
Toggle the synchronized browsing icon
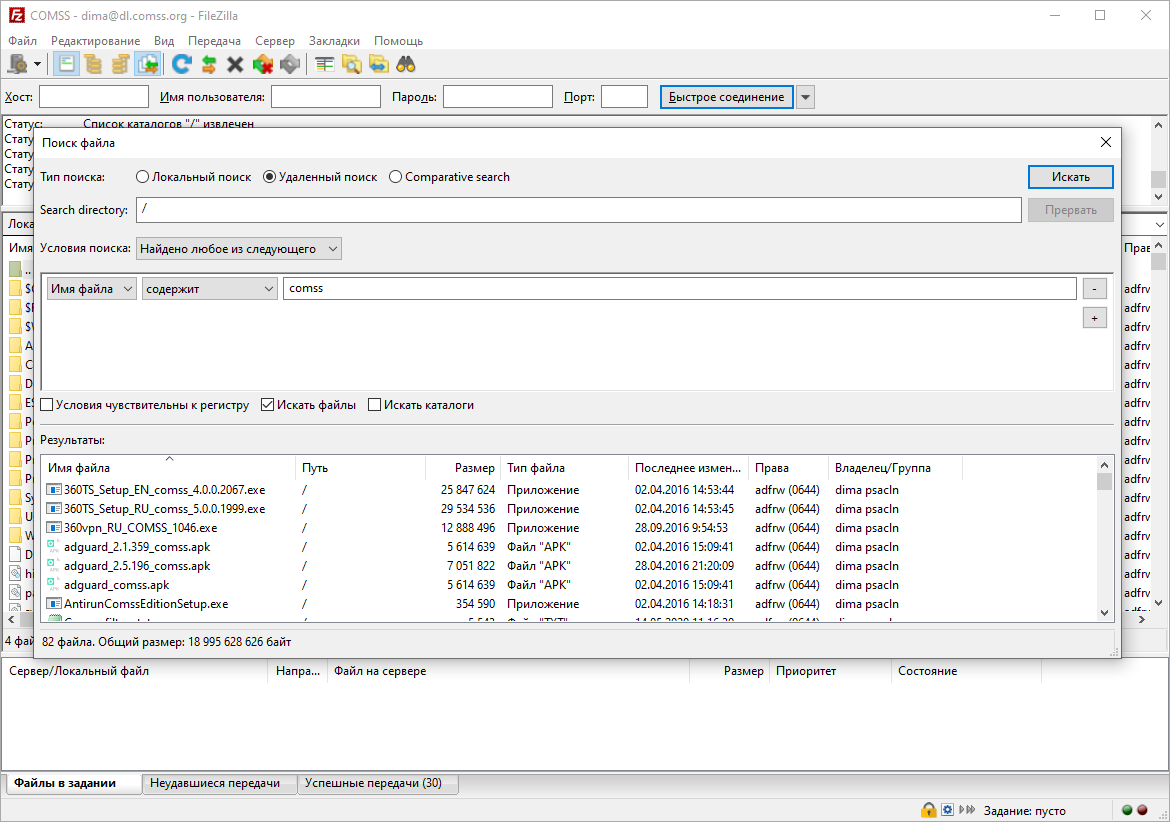[378, 65]
